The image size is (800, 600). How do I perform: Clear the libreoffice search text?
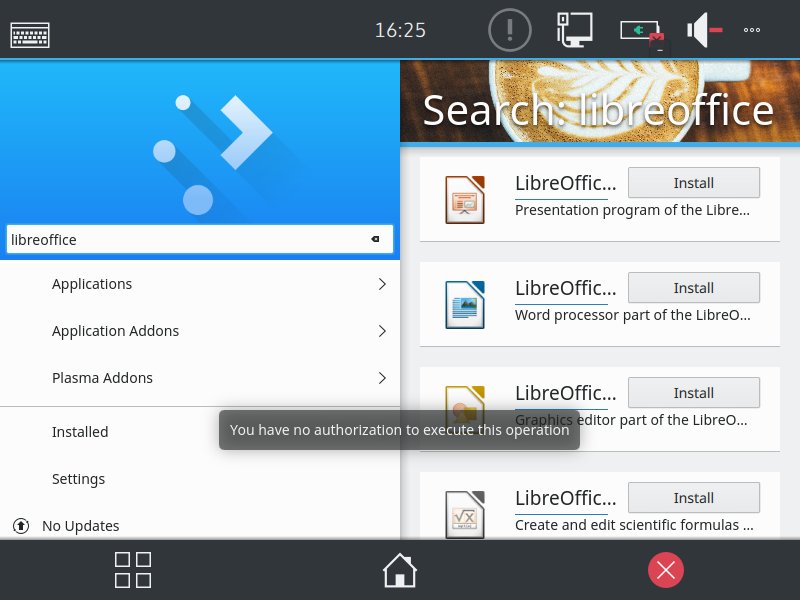376,239
